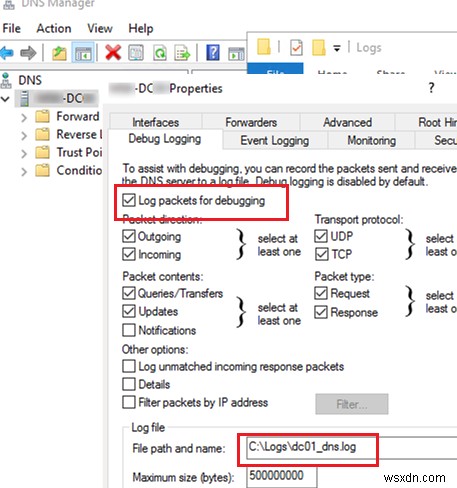Screen dimensions: 457x488
Task: Toggle the Queries/Transfers checkbox
Action: [129, 293]
